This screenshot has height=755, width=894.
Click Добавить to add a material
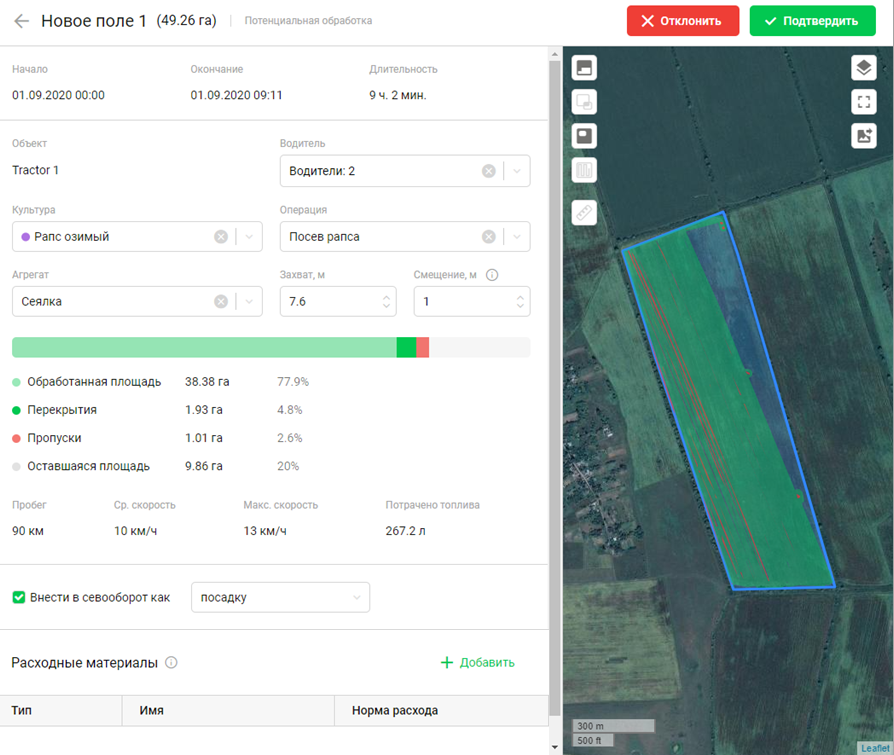(478, 663)
